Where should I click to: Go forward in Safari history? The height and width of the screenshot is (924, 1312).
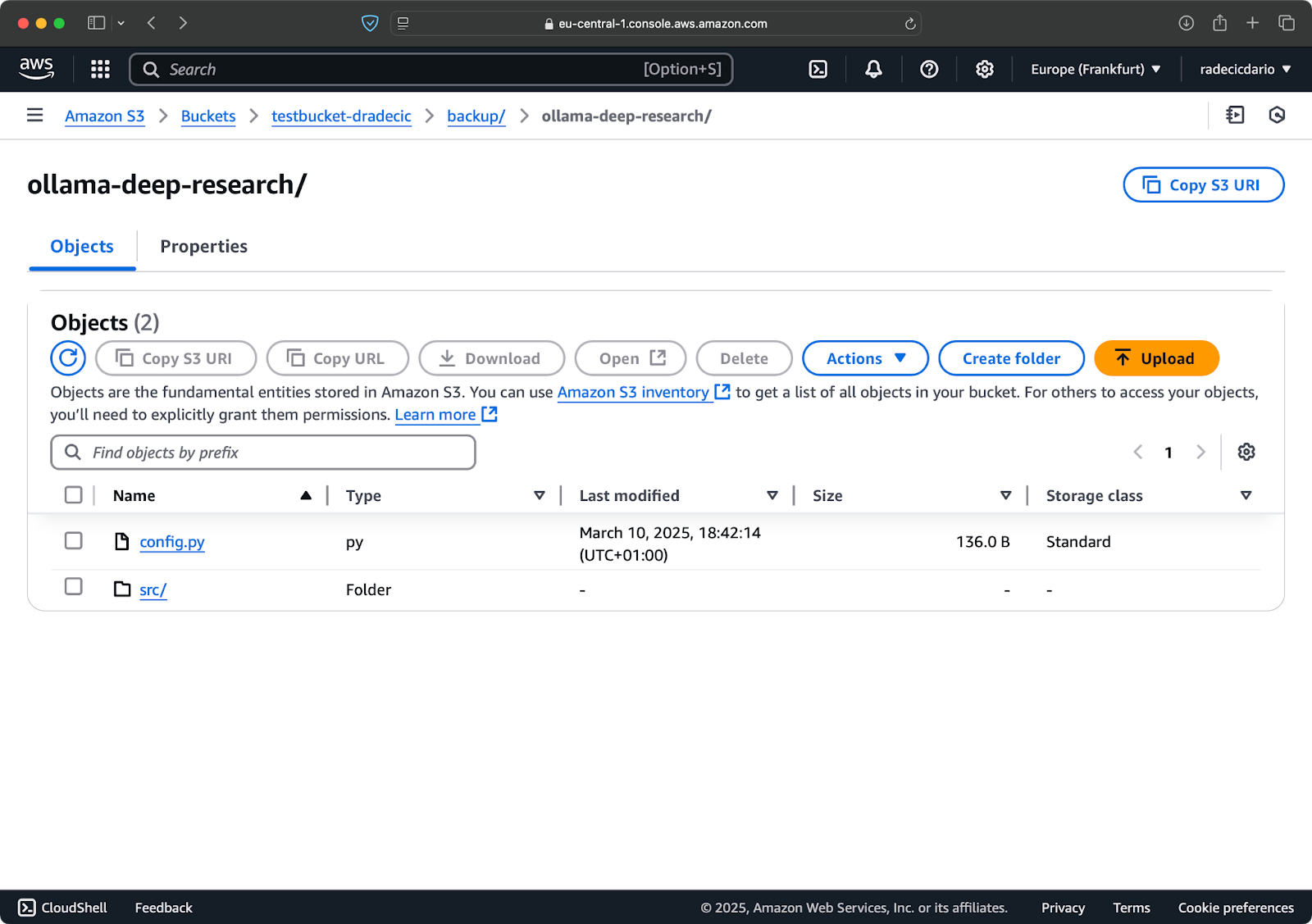coord(183,23)
